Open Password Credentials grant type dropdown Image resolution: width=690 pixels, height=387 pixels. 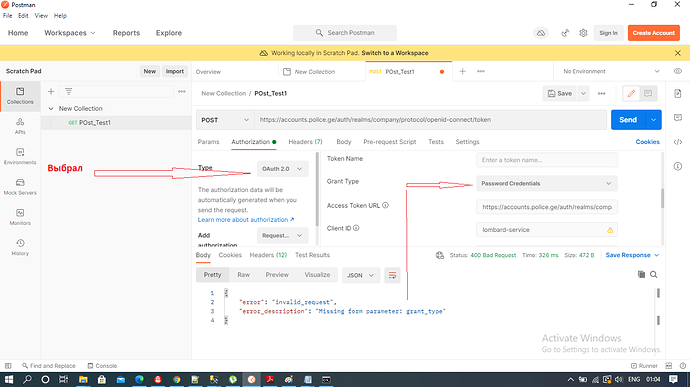[547, 183]
